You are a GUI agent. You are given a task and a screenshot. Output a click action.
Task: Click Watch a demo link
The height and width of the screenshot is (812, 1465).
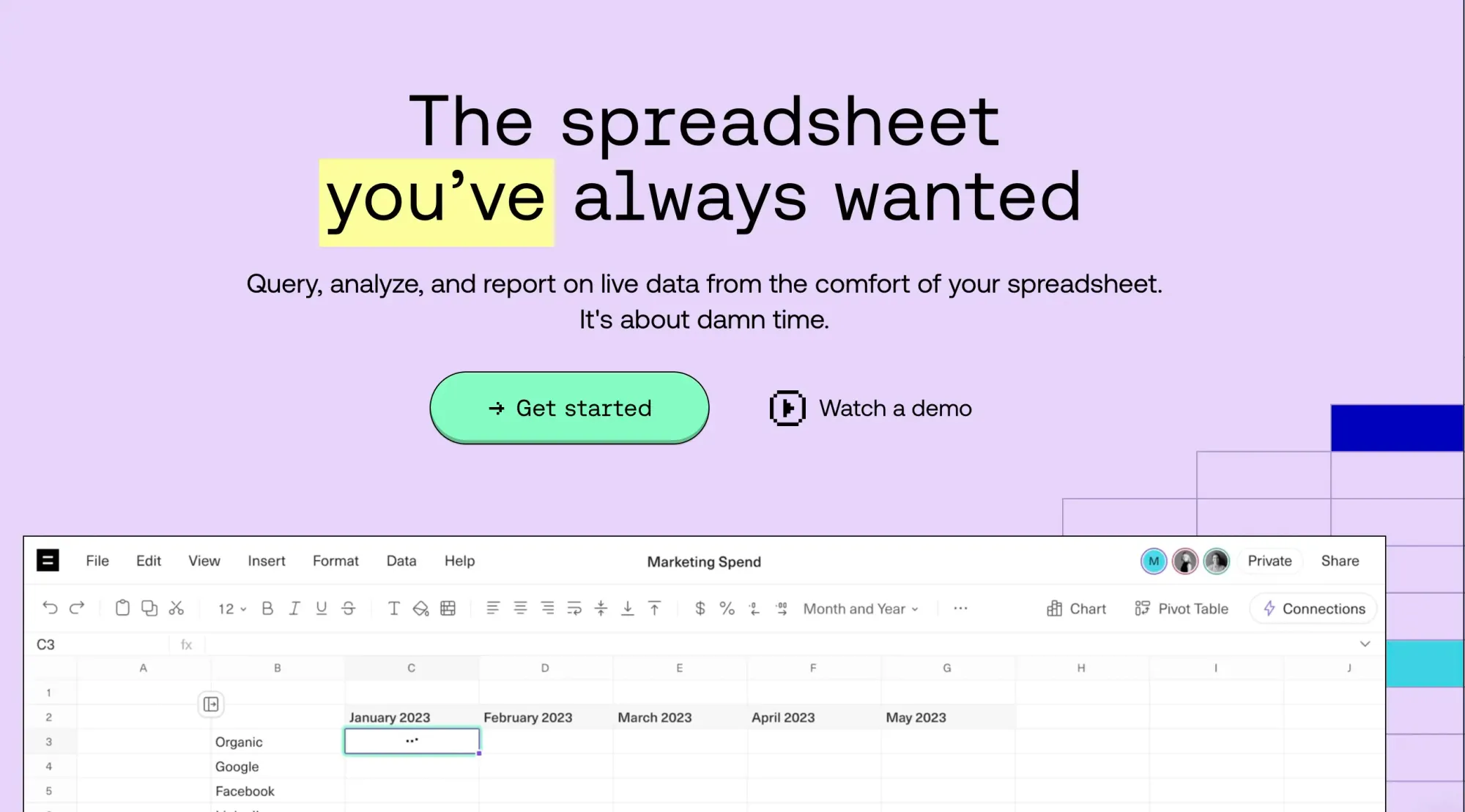click(870, 407)
